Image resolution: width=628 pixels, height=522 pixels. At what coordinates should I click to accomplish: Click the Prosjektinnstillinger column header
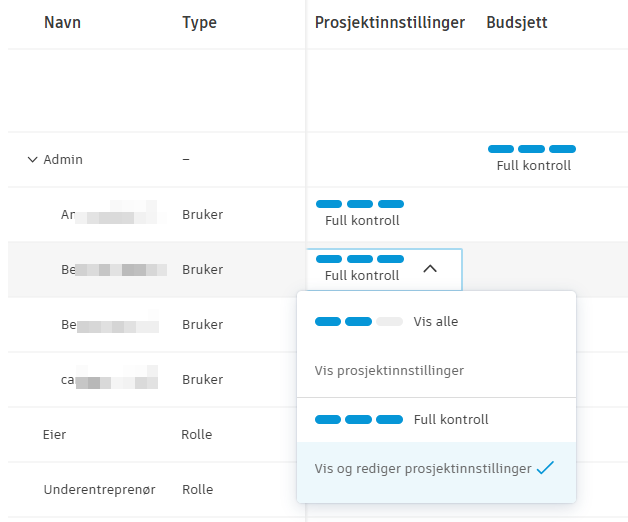pyautogui.click(x=389, y=23)
